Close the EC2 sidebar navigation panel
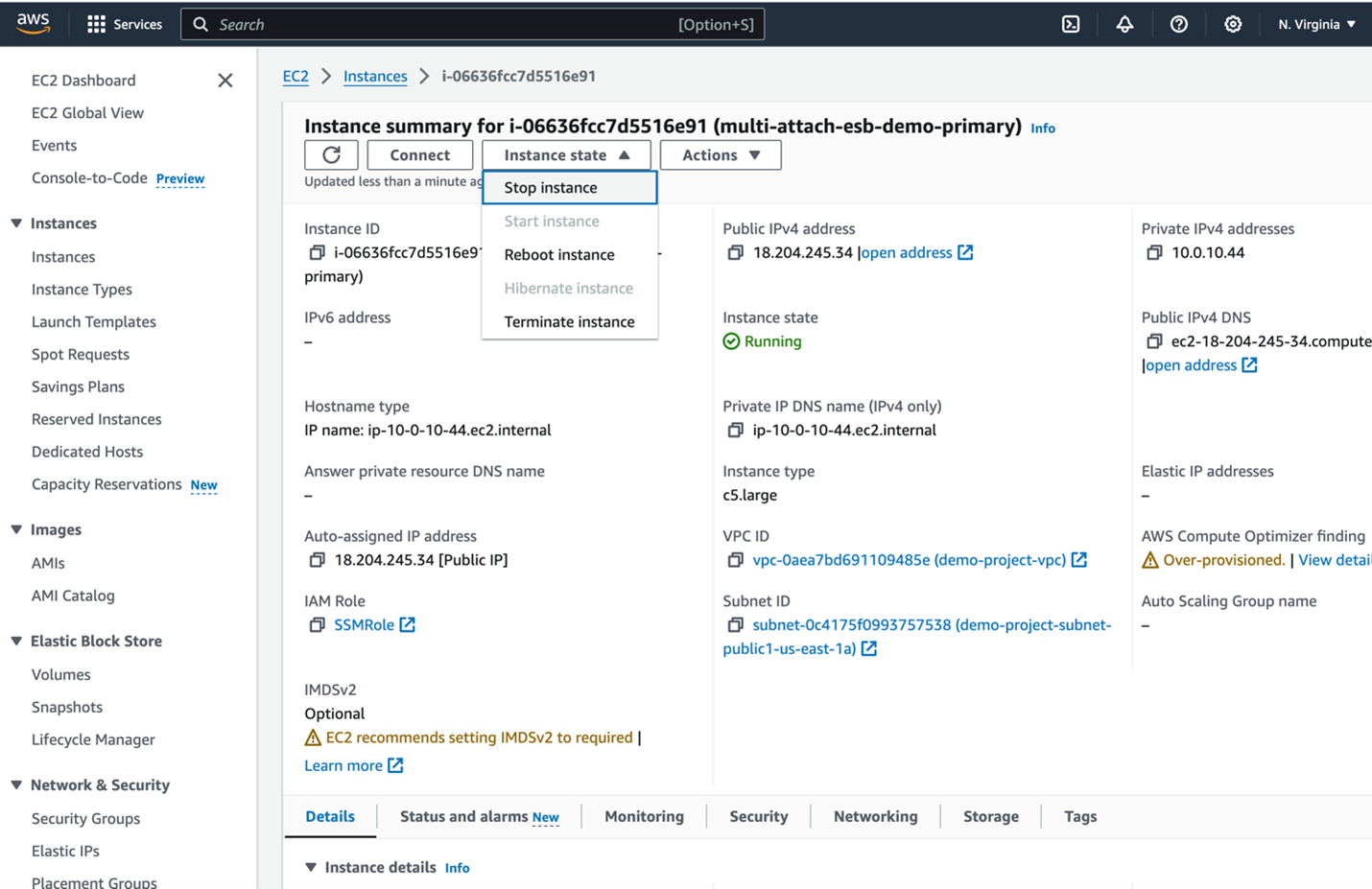Viewport: 1372px width, 889px height. coord(225,81)
